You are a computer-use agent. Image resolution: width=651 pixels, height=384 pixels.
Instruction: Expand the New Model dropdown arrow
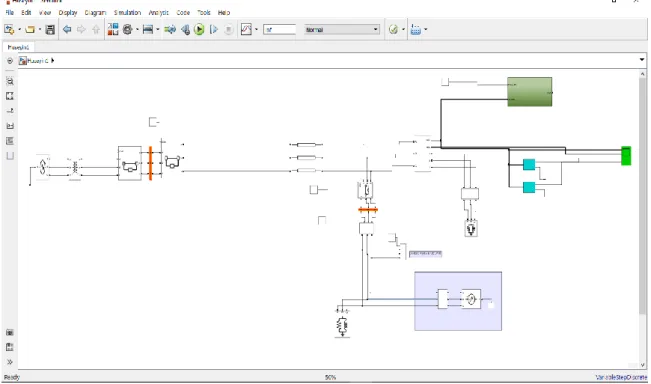(19, 29)
